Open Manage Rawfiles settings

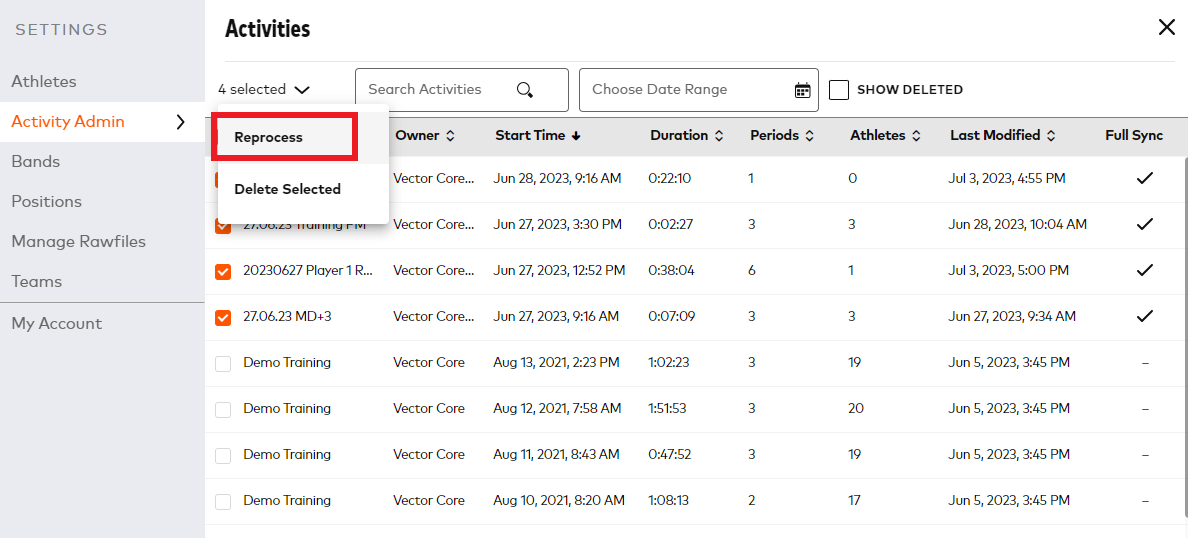coord(79,242)
